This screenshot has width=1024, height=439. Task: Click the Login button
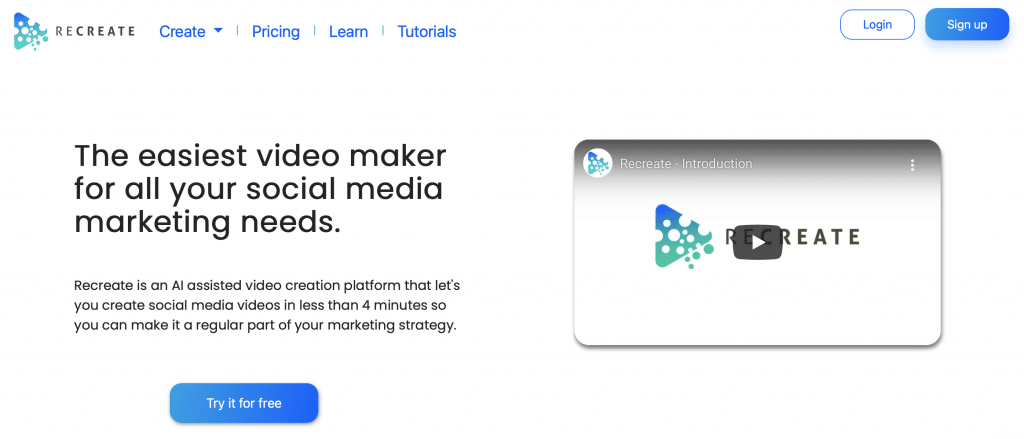tap(877, 25)
